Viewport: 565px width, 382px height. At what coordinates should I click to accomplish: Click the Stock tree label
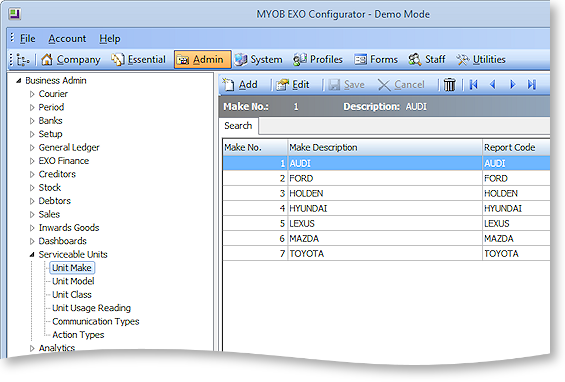click(50, 188)
